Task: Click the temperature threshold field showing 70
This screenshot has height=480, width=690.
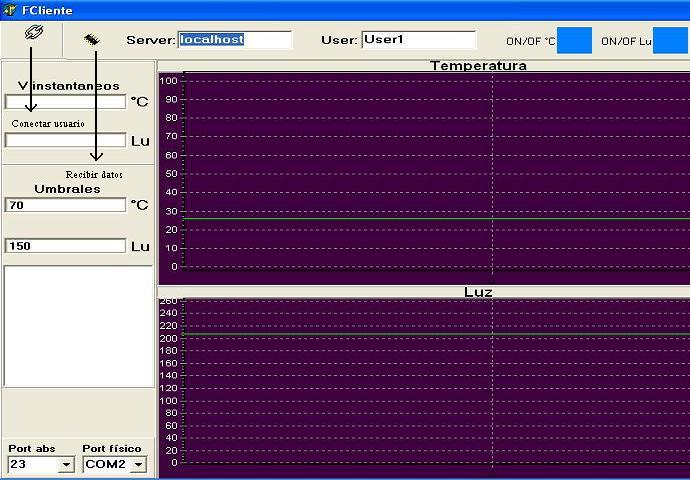Action: [x=65, y=205]
